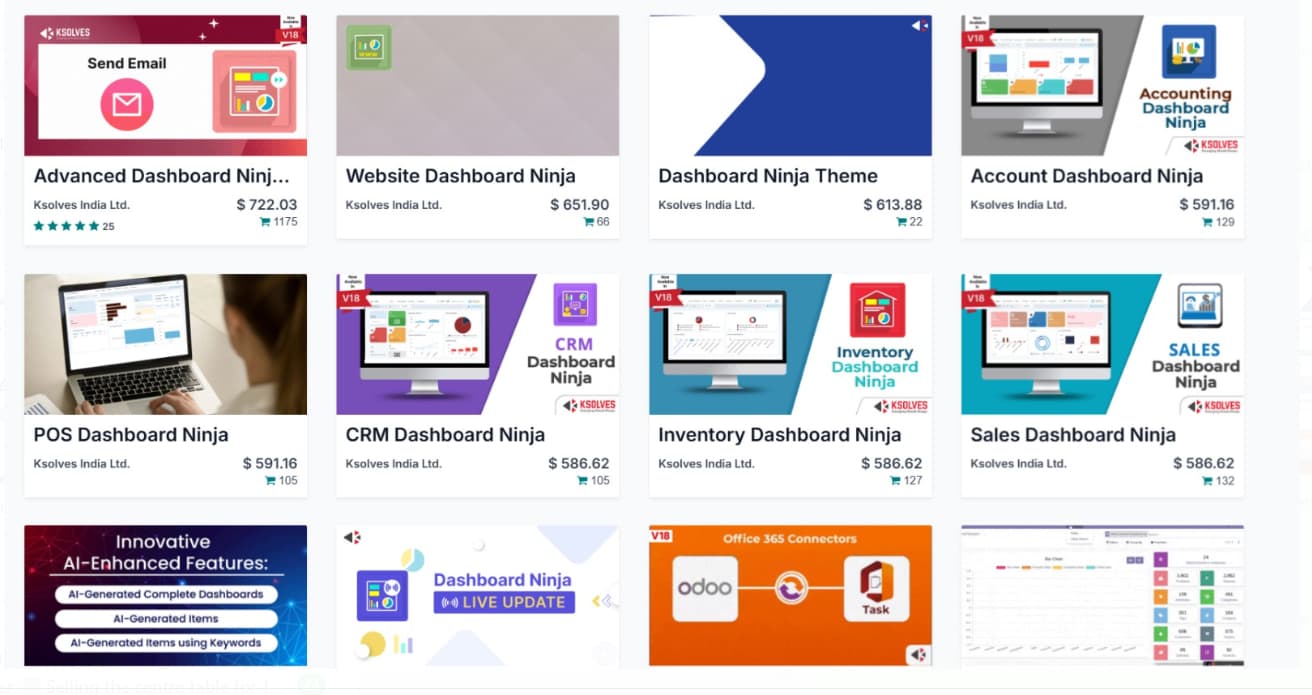Screen dimensions: 1312x695
Task: Click the Inventory Dashboard Ninja title
Action: 779,435
